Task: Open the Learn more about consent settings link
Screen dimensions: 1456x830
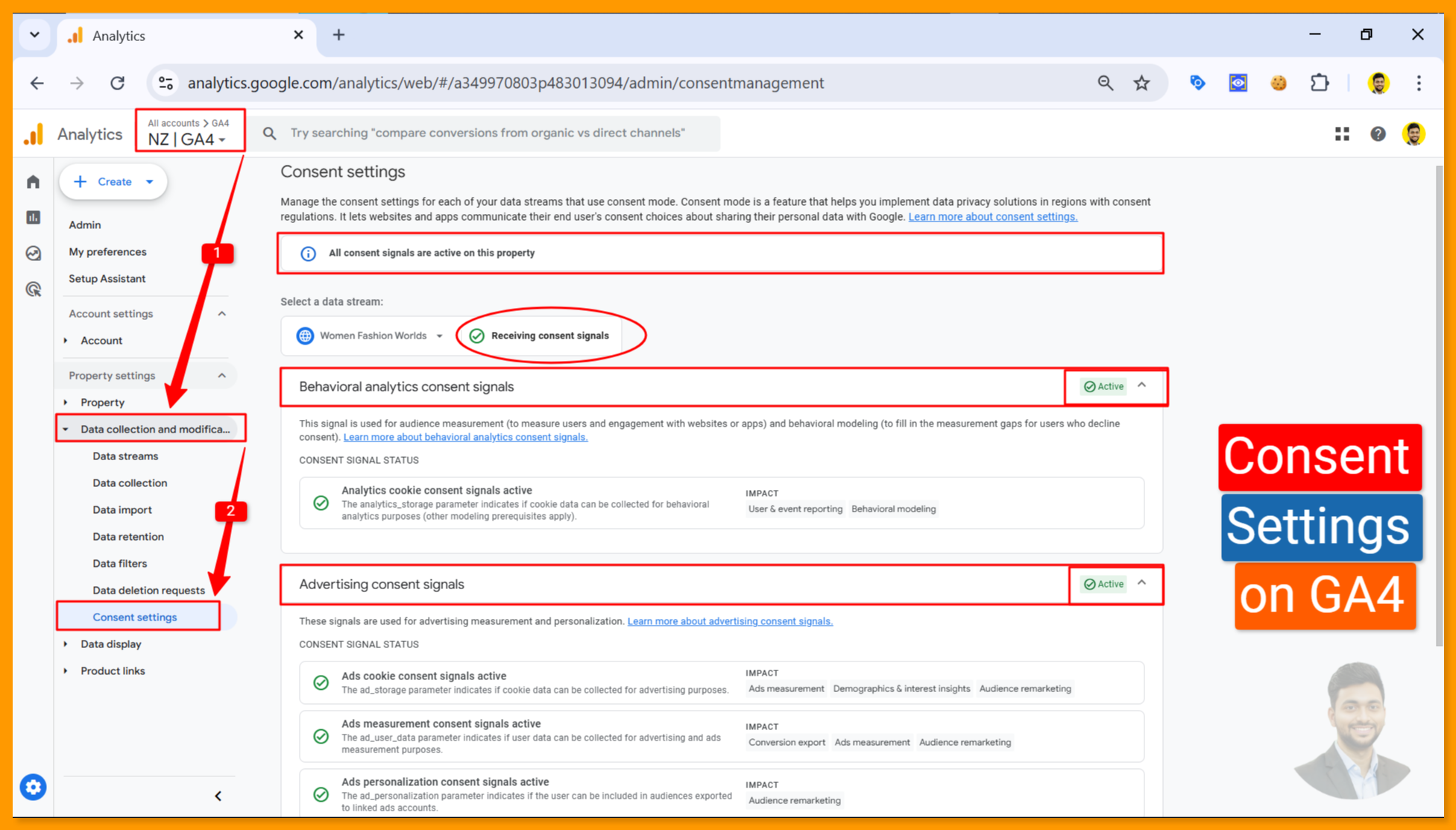Action: (x=992, y=217)
